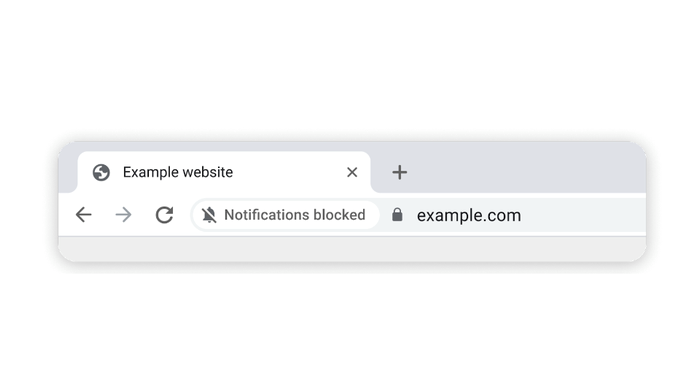Click the globe favicon on the tab
686x371 pixels.
pos(101,172)
